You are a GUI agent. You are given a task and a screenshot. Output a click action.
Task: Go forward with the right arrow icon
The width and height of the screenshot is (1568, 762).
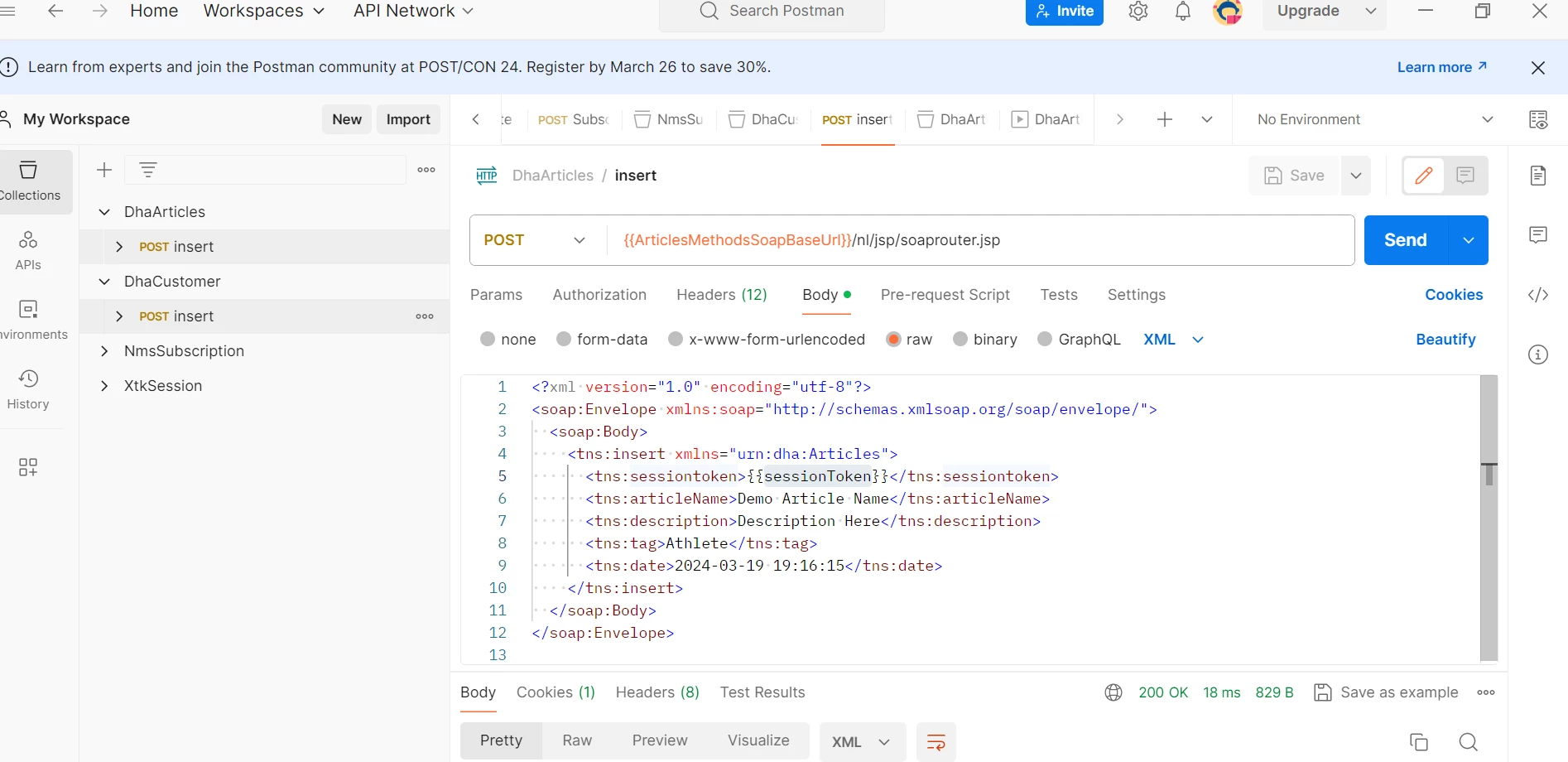click(100, 11)
